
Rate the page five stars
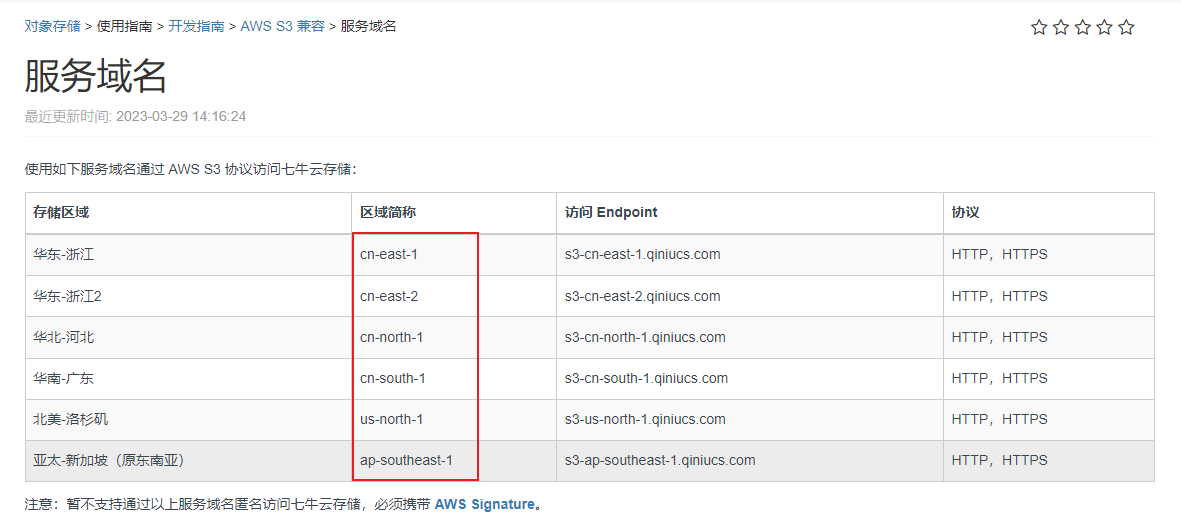1127,28
